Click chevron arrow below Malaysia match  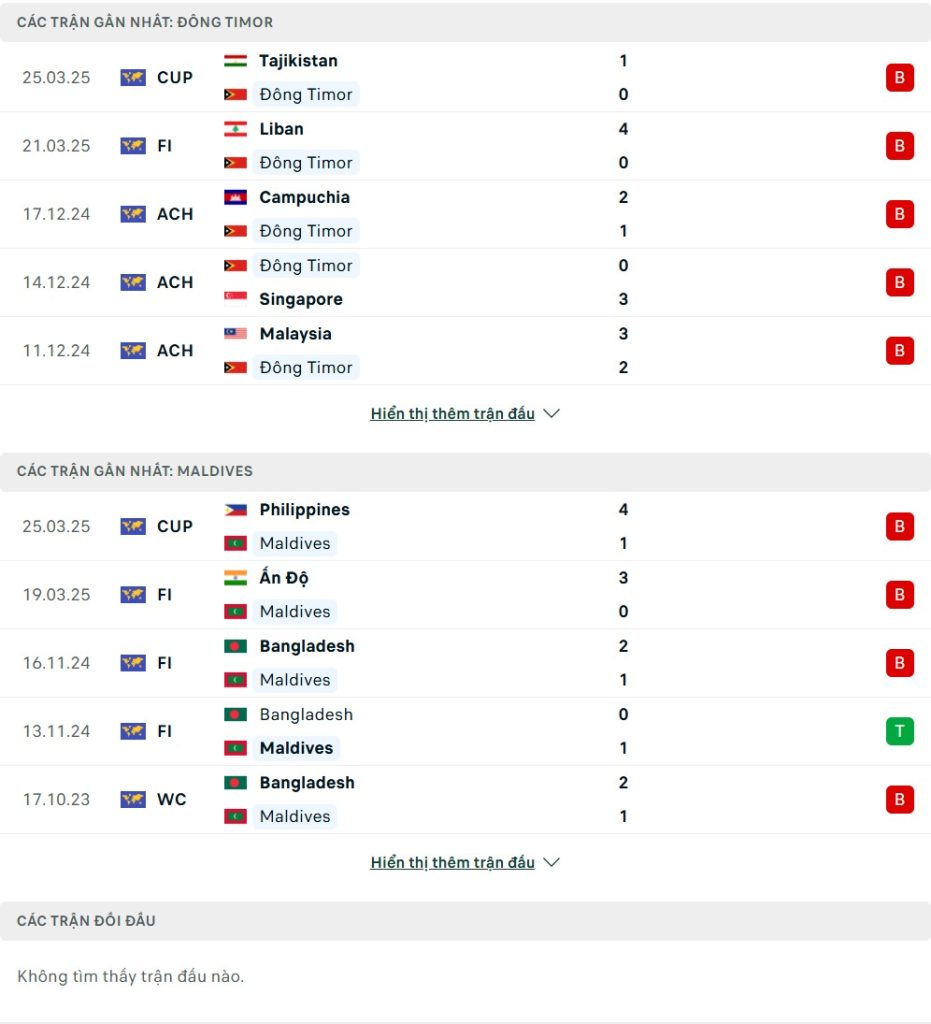[x=552, y=413]
